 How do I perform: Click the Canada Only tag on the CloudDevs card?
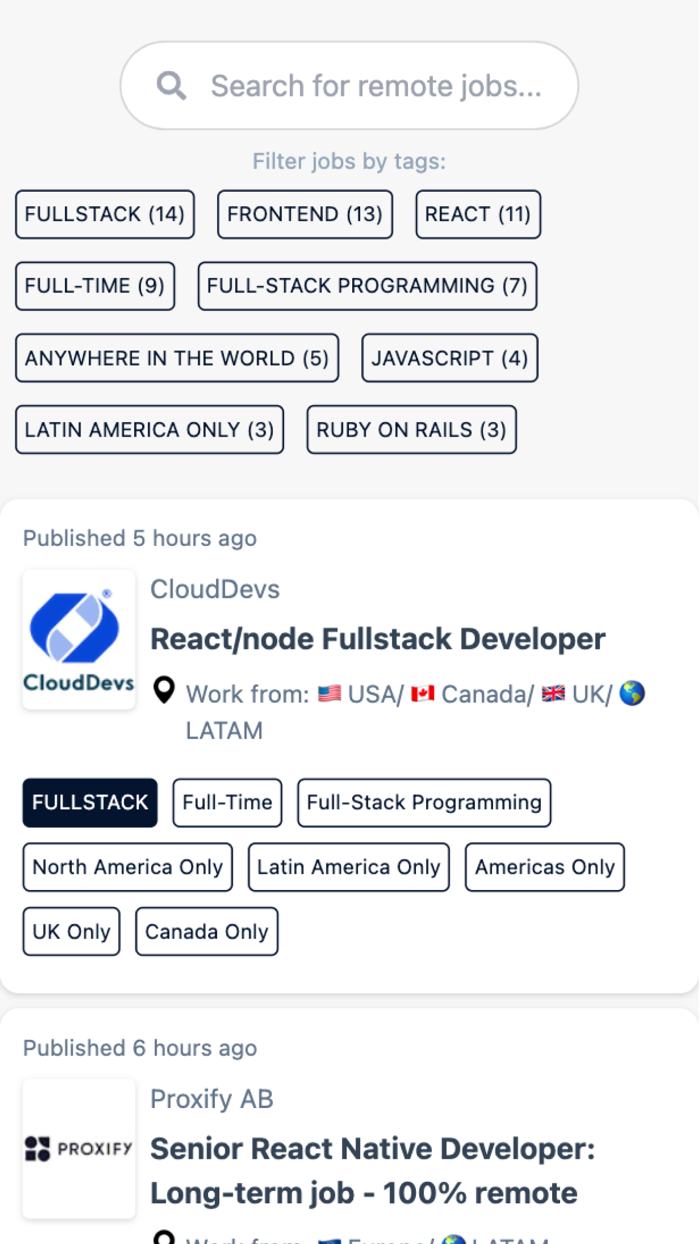click(206, 931)
